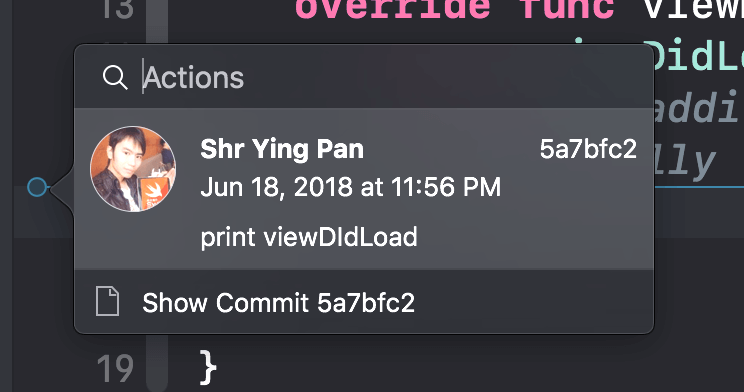This screenshot has width=744, height=392.
Task: Click the pink override keyword
Action: 392,9
